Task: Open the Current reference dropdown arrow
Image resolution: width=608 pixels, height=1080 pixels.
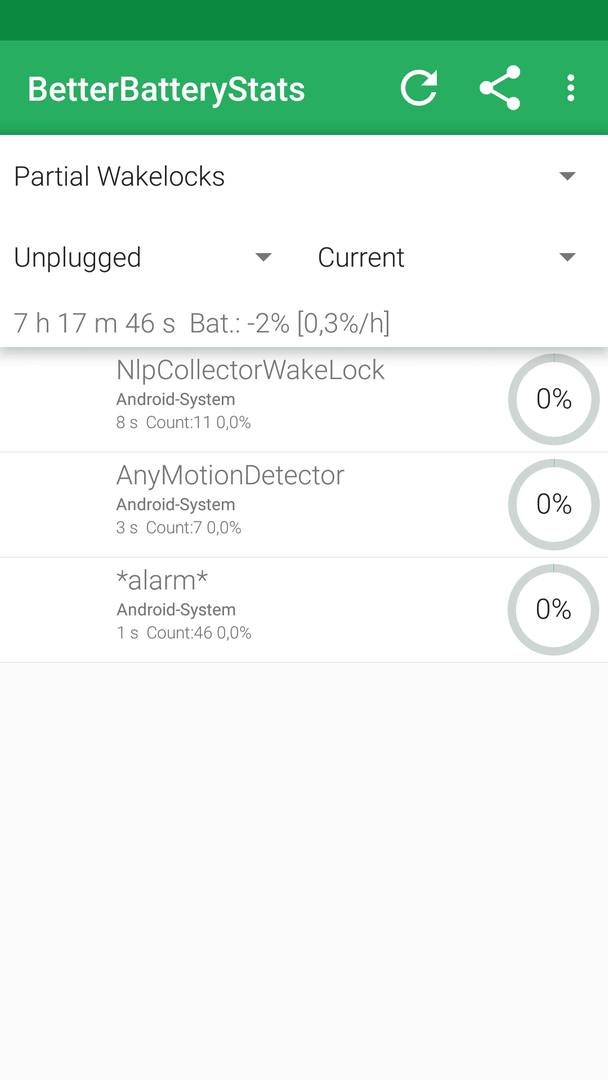Action: (567, 258)
